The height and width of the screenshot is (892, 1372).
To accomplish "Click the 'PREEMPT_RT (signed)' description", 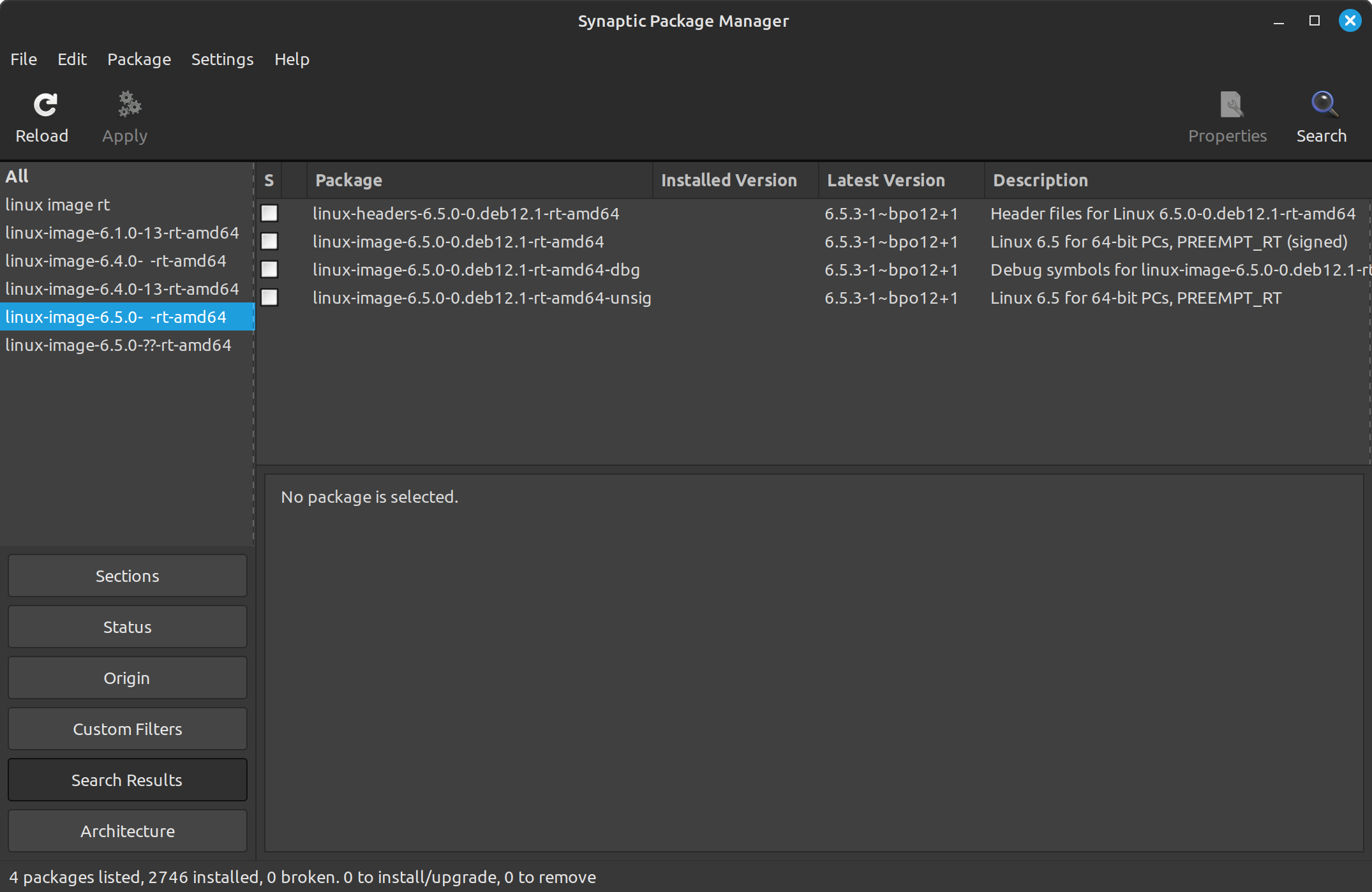I will coord(1169,242).
